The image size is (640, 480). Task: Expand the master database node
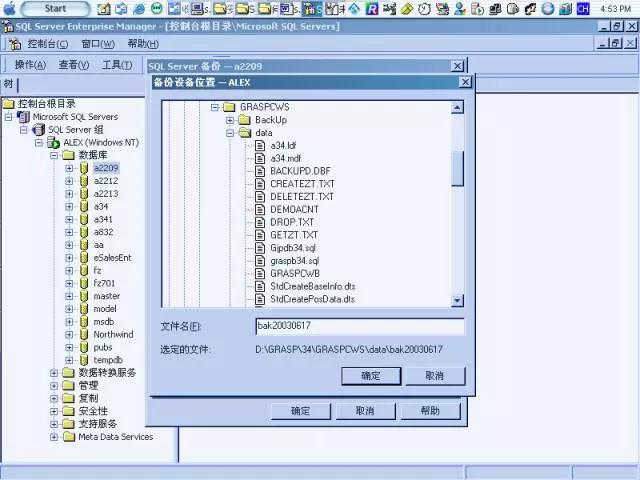tap(69, 296)
